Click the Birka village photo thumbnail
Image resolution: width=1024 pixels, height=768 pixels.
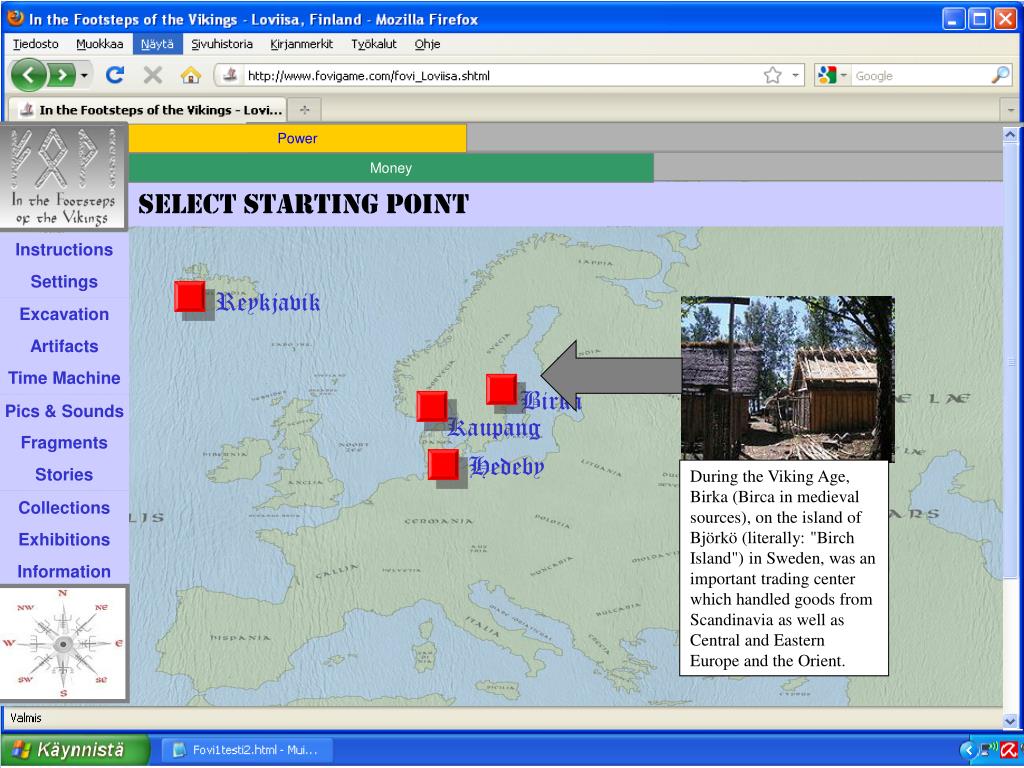787,378
